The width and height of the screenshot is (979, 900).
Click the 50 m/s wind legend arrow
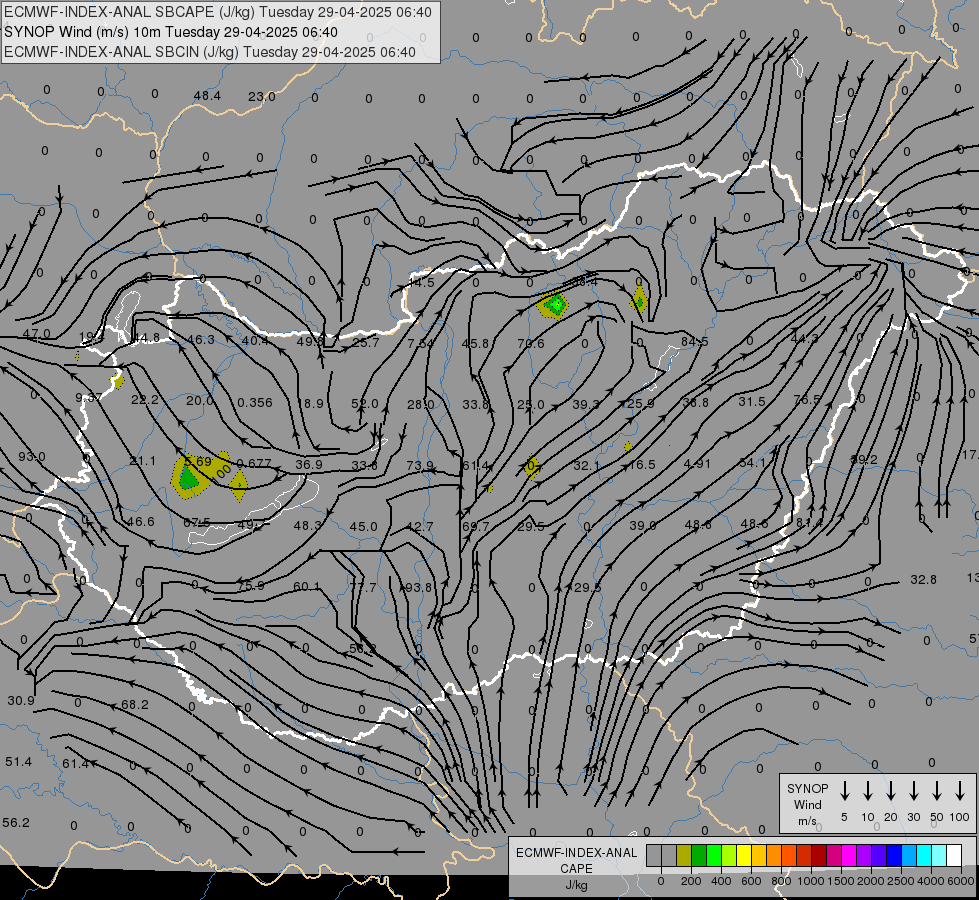point(937,791)
